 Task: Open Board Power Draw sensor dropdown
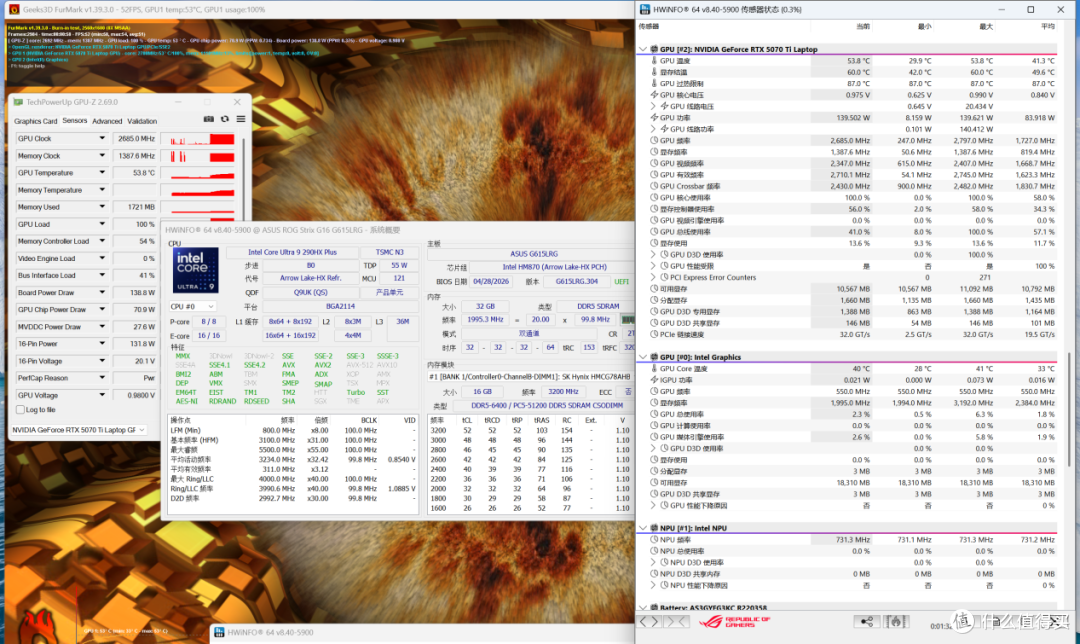pyautogui.click(x=102, y=293)
